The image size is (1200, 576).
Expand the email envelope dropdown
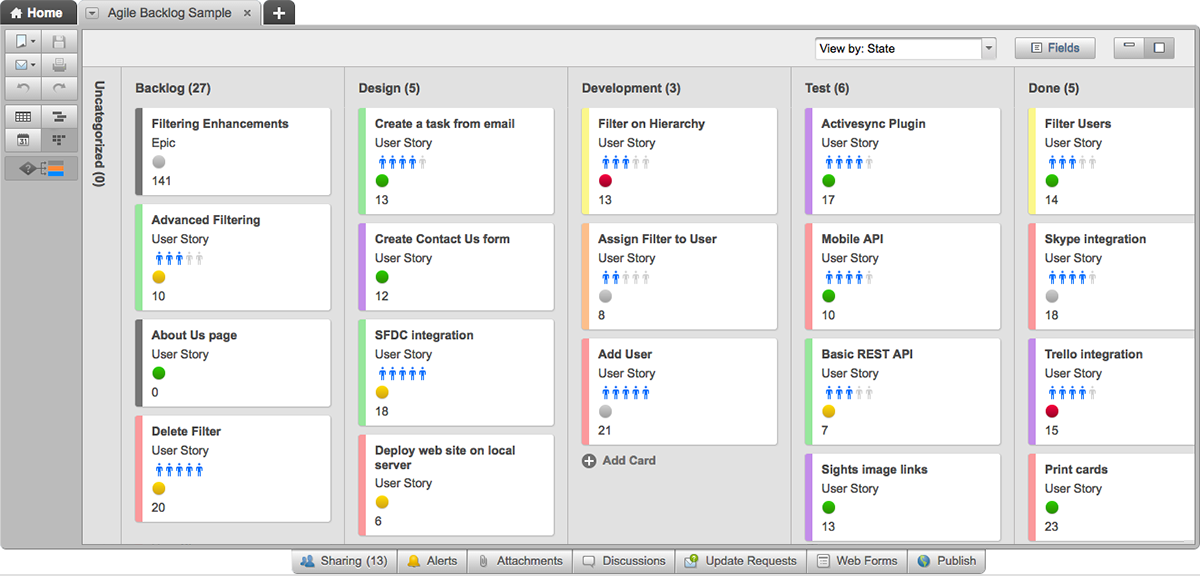(x=33, y=65)
